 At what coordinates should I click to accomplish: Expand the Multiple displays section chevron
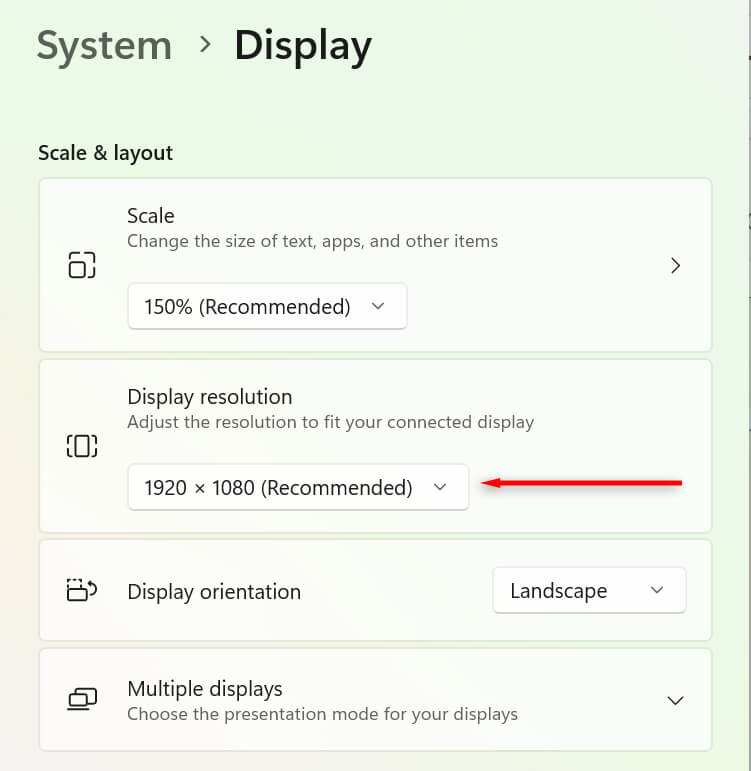coord(676,700)
